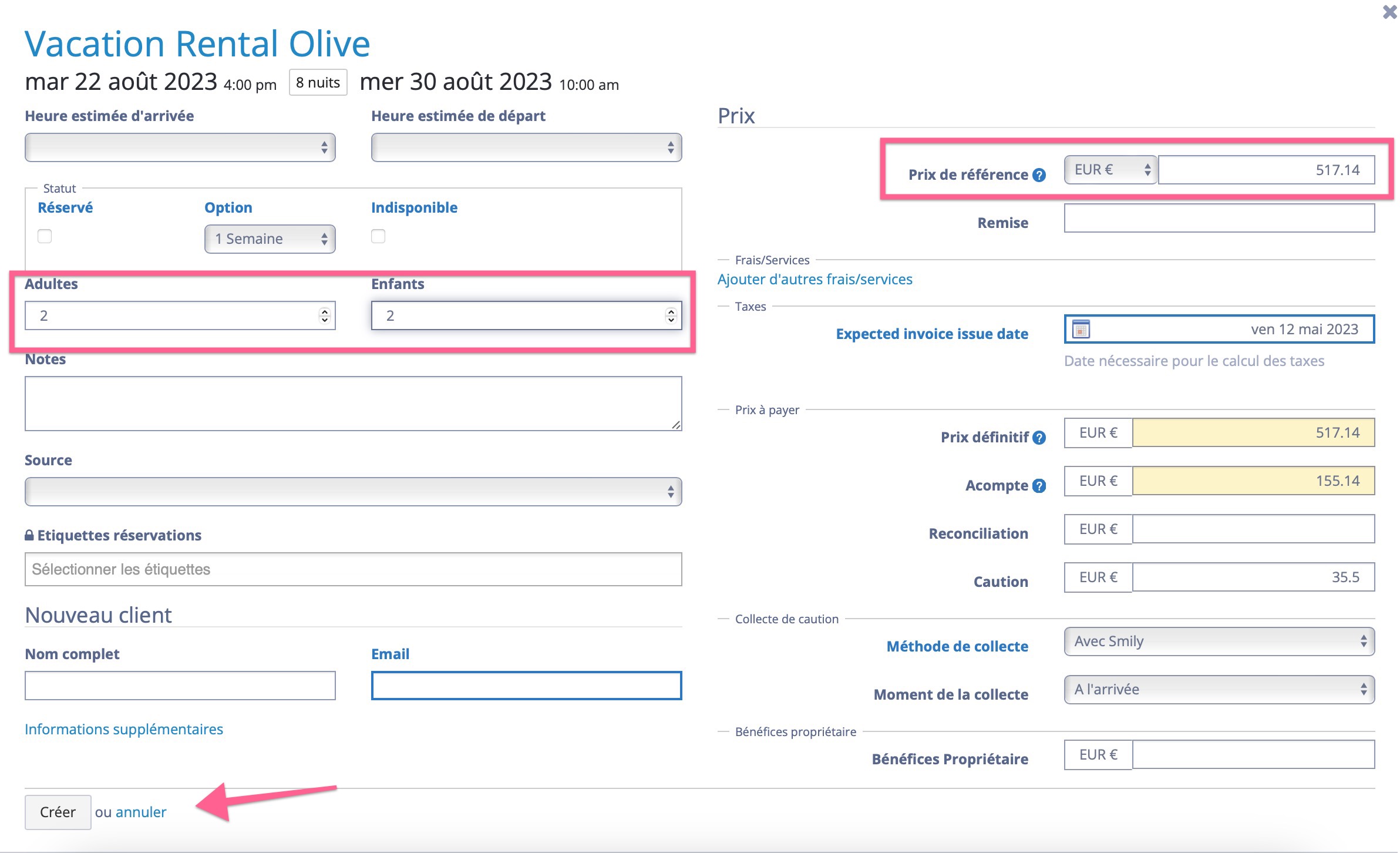Click the 8 nuits button
The image size is (1400, 853).
point(318,83)
